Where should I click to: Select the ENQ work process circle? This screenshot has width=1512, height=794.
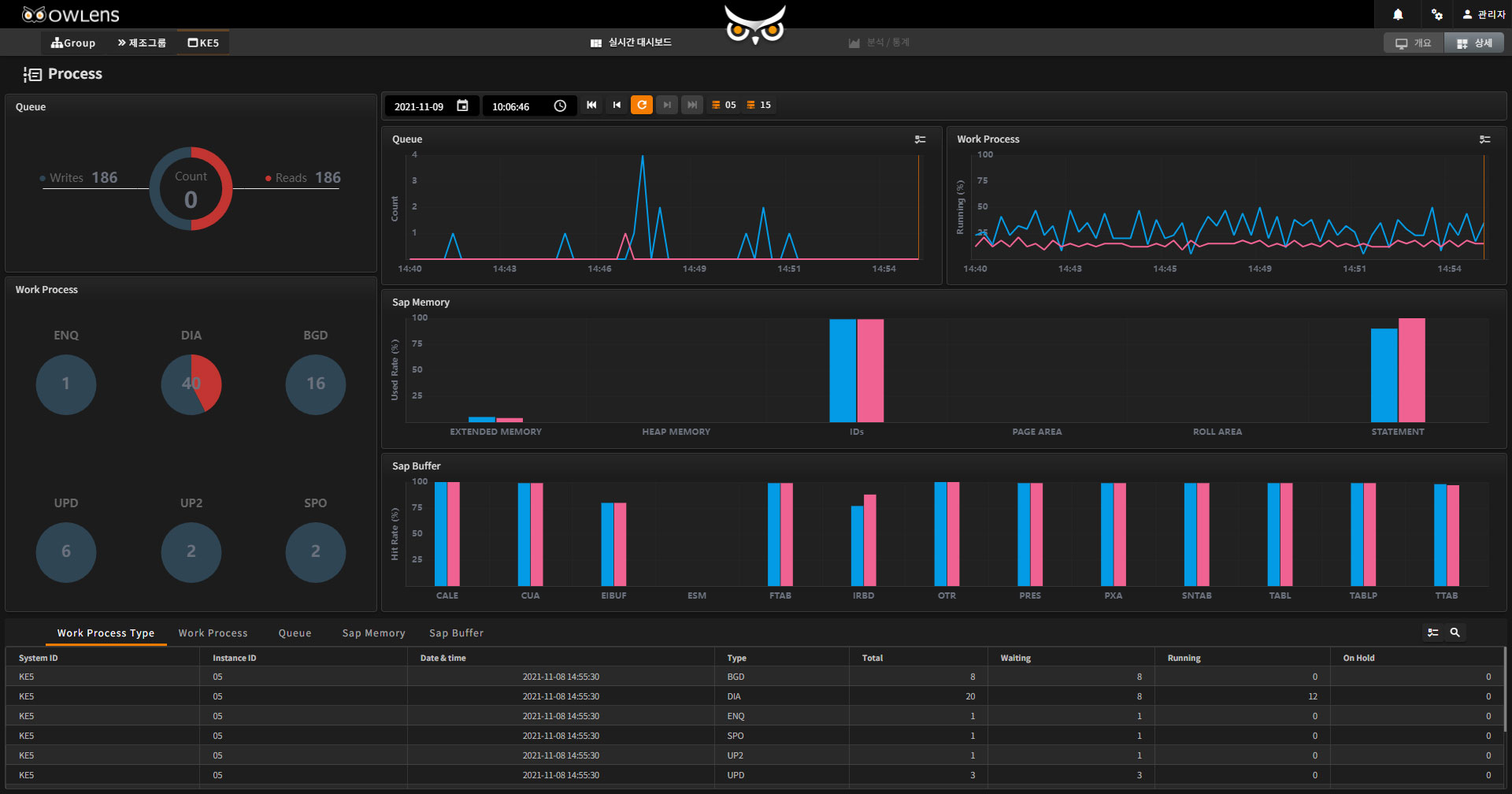66,384
